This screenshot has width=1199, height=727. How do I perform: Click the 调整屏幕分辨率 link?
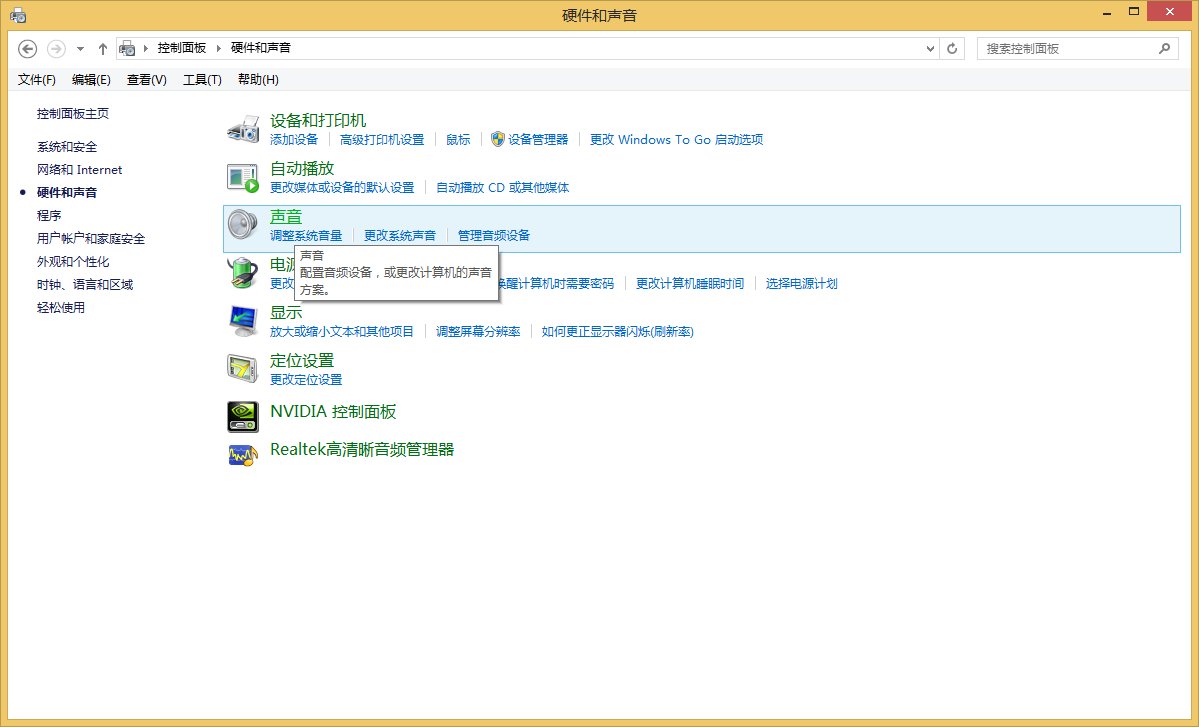[480, 331]
